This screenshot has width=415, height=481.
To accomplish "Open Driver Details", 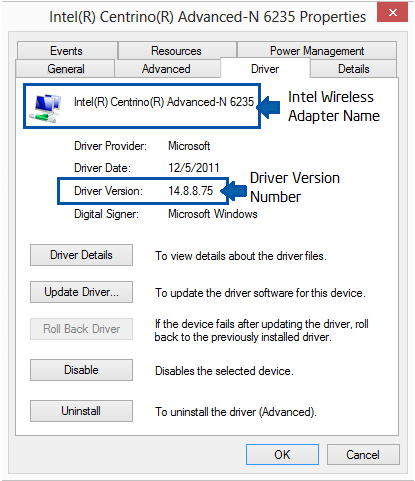I will point(81,255).
